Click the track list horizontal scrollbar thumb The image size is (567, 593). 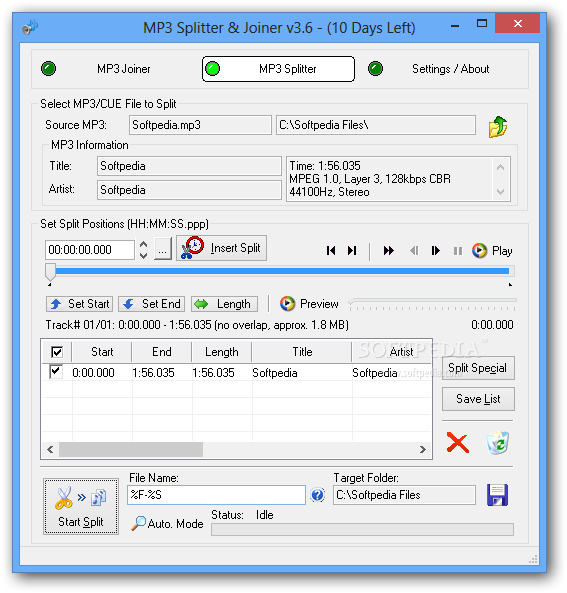131,449
